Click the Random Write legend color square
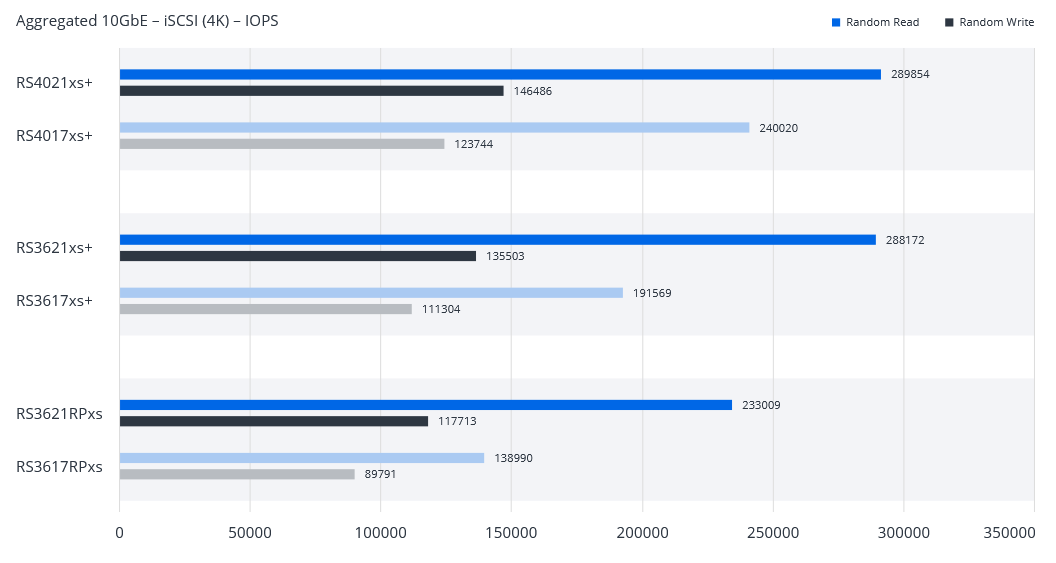The width and height of the screenshot is (1056, 563). (x=949, y=22)
